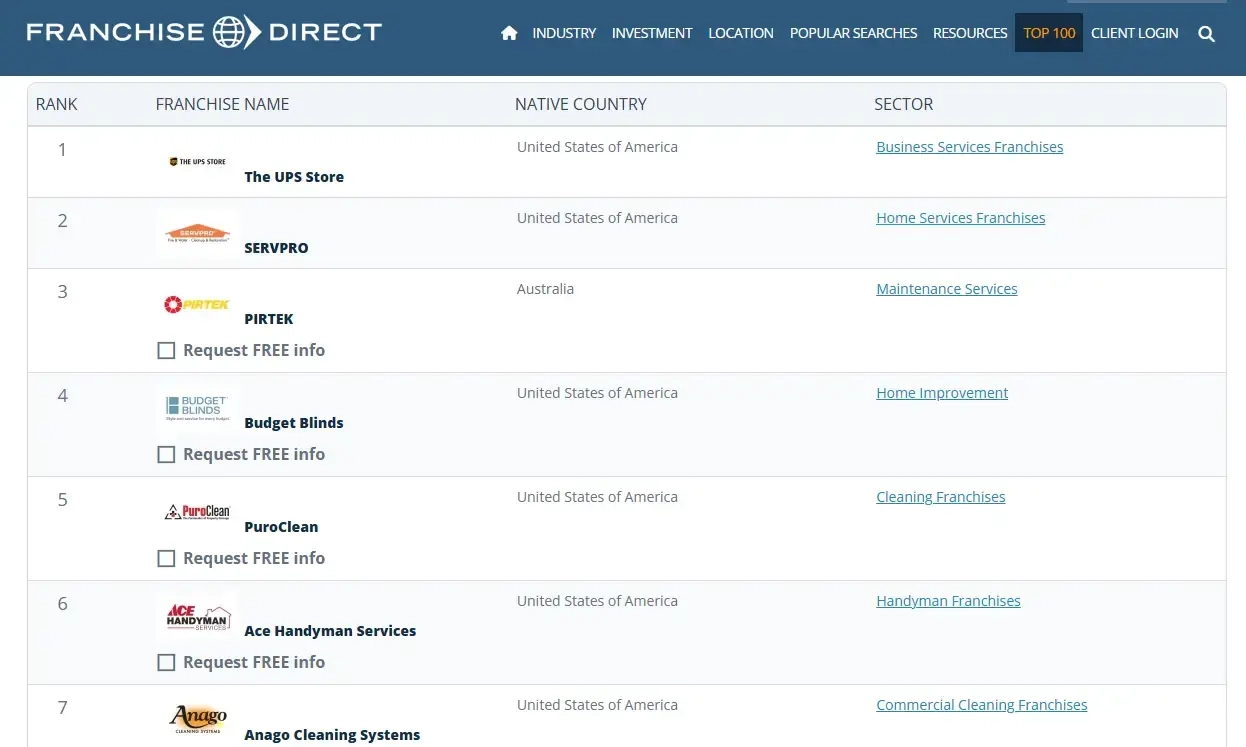The width and height of the screenshot is (1246, 747).
Task: Click the PIRTEK logo image
Action: (197, 304)
